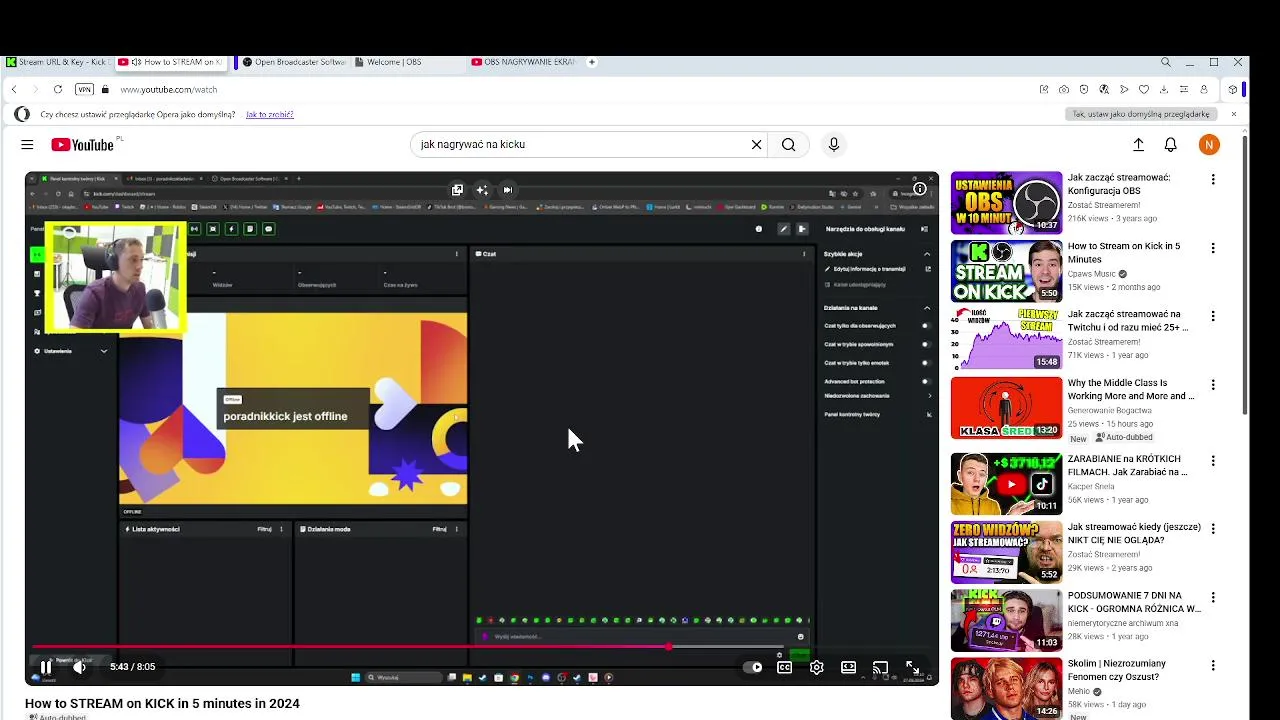Screen dimensions: 1280x720
Task: Cast the video with the cast icon
Action: [880, 667]
